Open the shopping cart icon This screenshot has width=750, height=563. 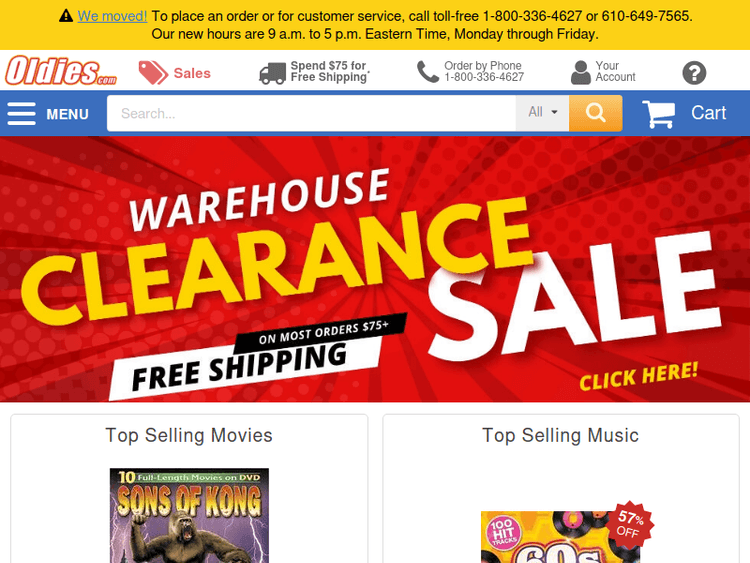(658, 114)
